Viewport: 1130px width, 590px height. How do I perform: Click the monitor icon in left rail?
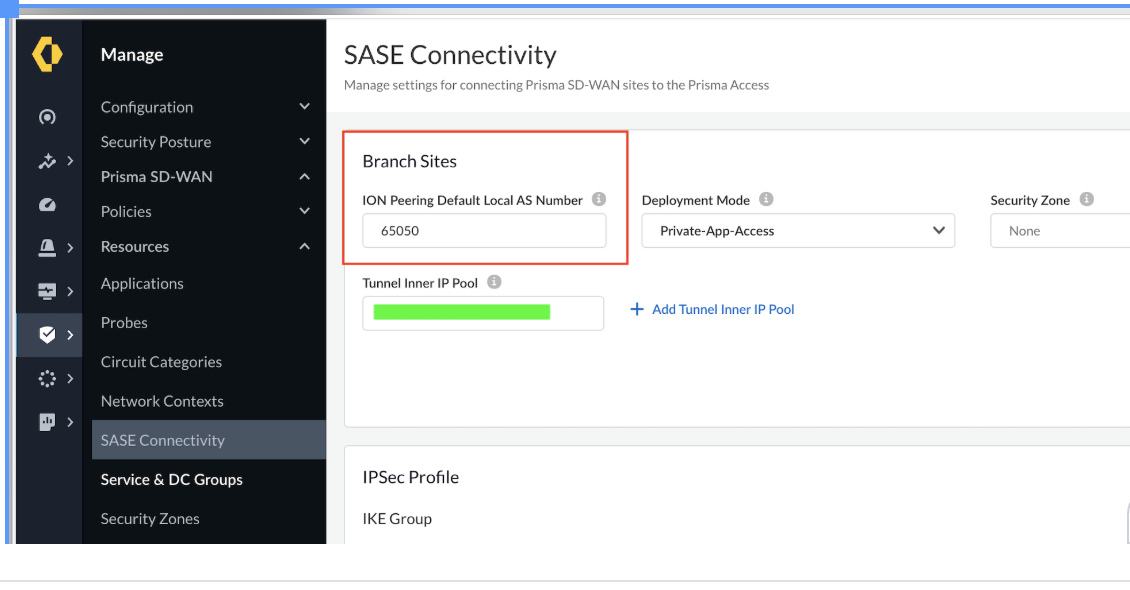click(x=47, y=291)
